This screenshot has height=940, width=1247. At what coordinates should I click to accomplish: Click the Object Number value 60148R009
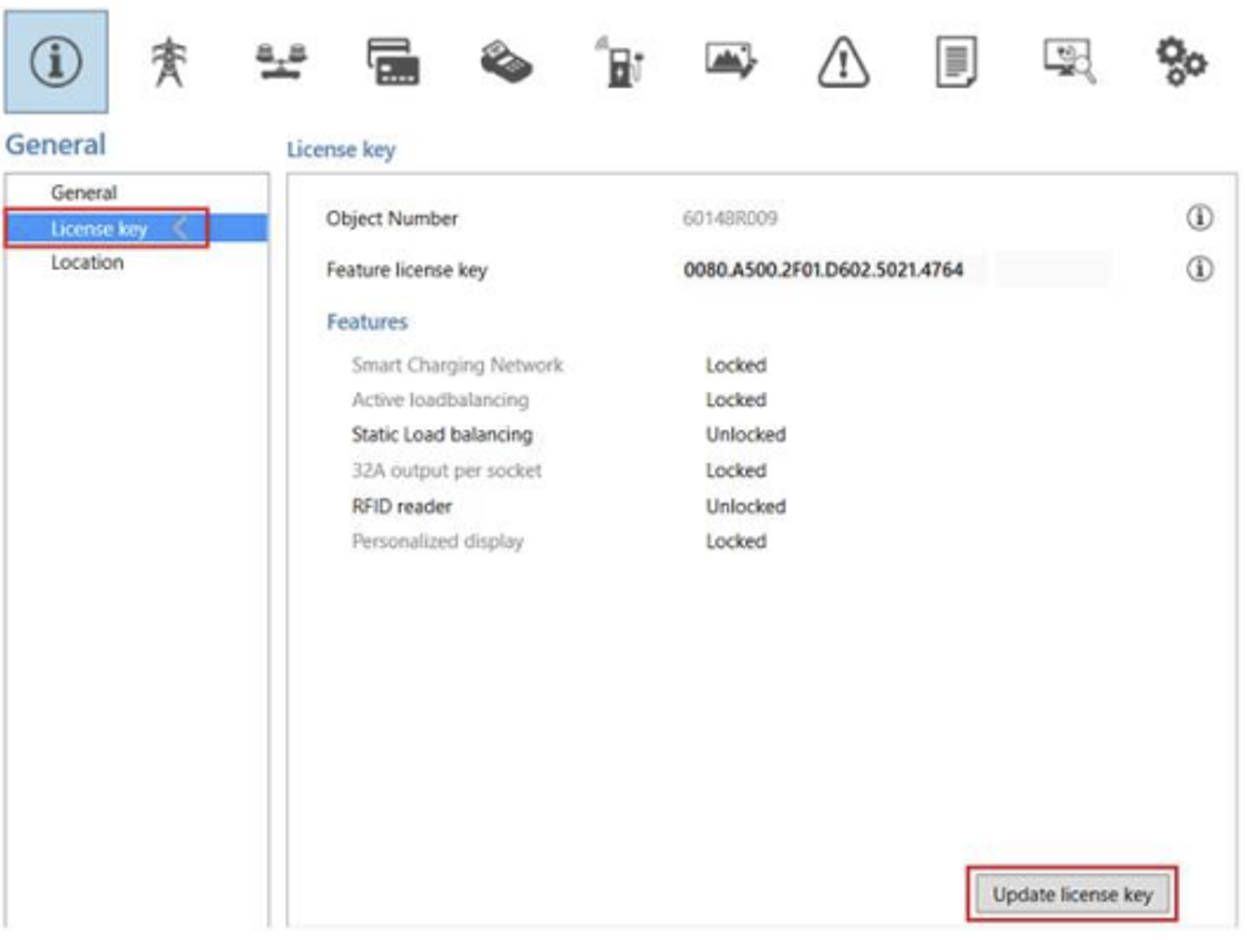click(729, 219)
